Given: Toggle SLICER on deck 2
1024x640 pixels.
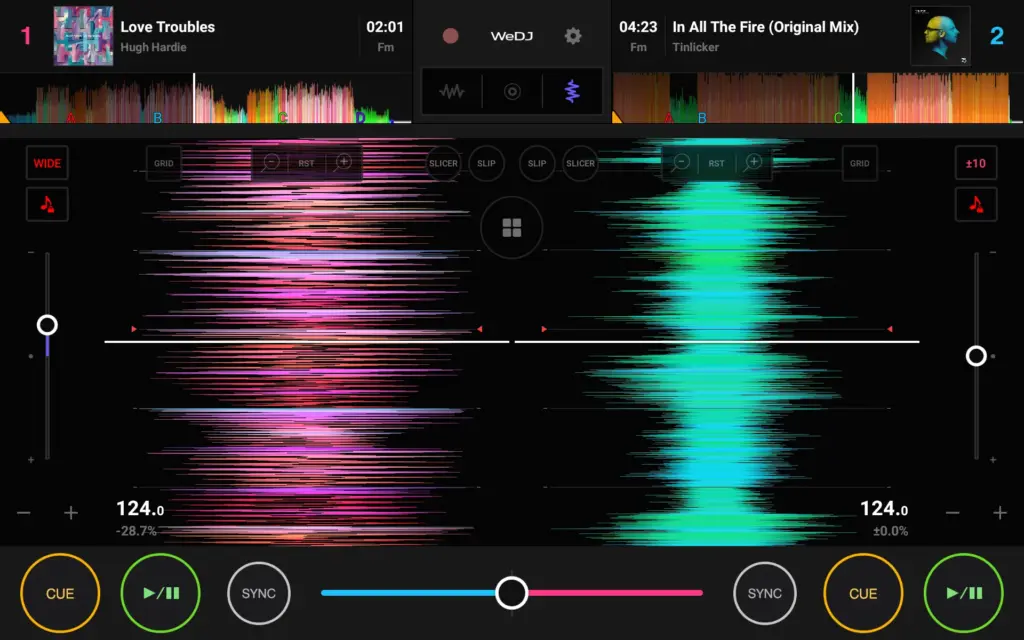Looking at the screenshot, I should point(580,163).
